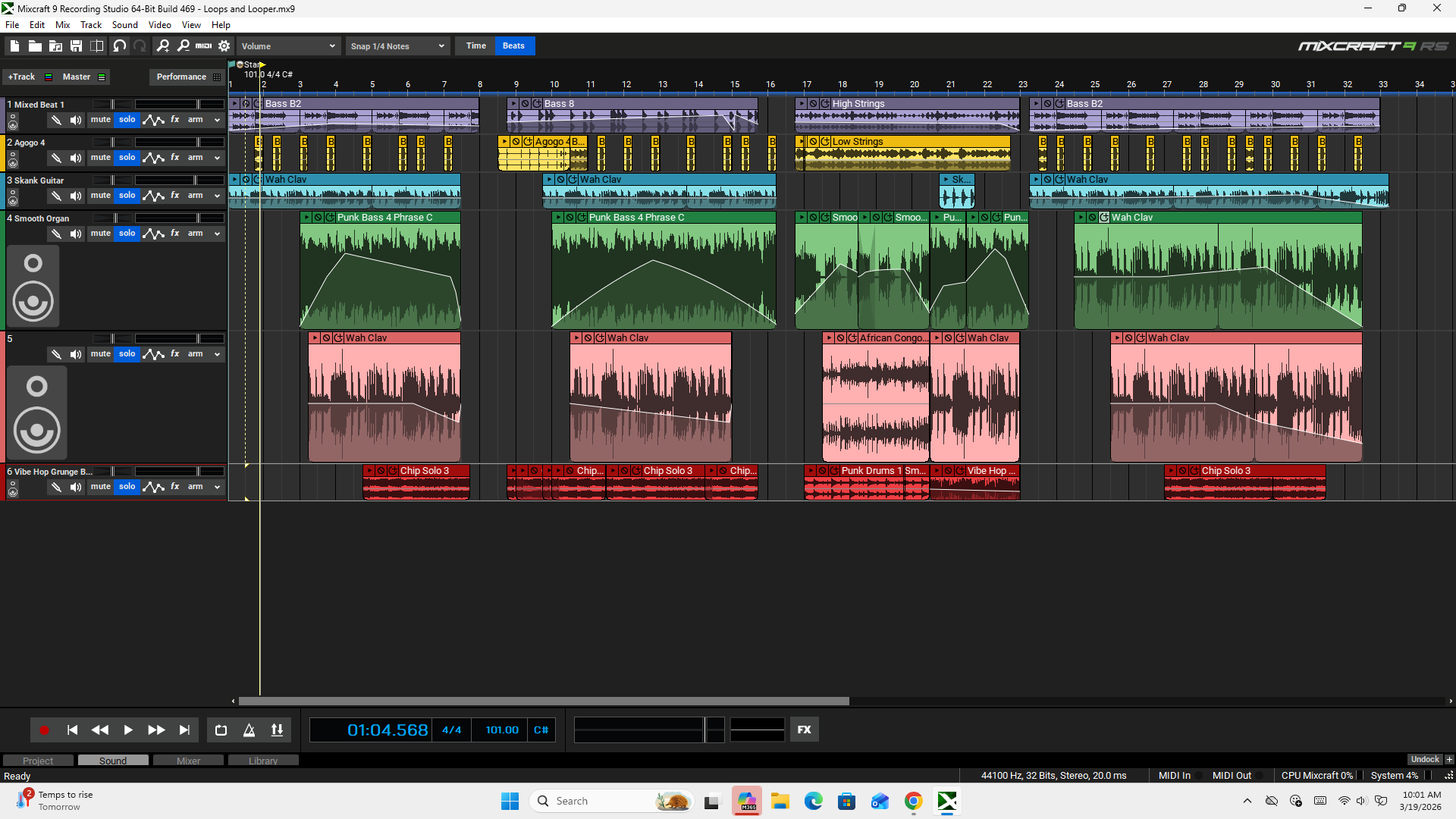Open the Snap 1/4 Notes dropdown
1456x819 pixels.
(x=397, y=46)
